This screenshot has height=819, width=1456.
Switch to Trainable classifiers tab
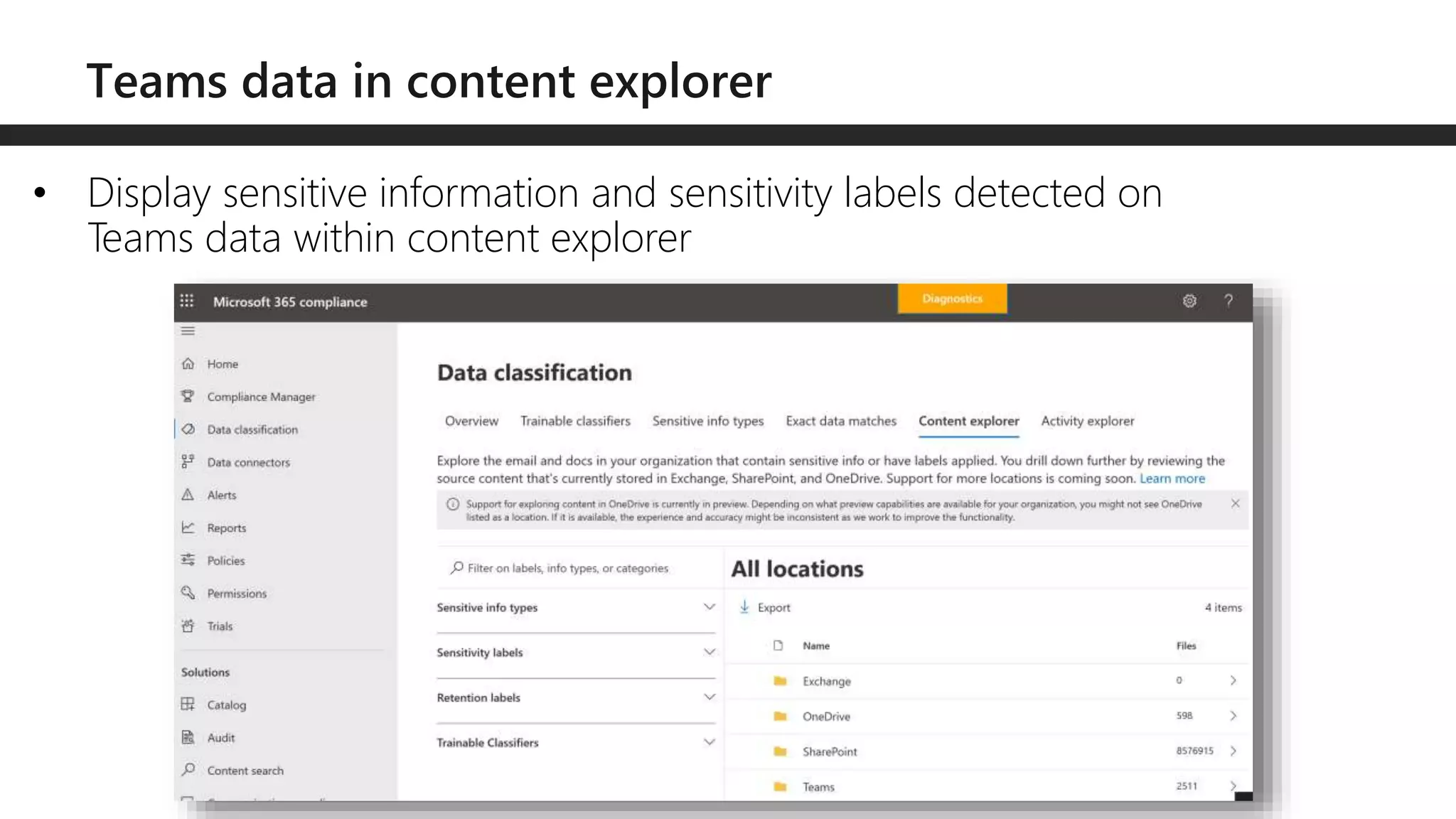[x=575, y=421]
